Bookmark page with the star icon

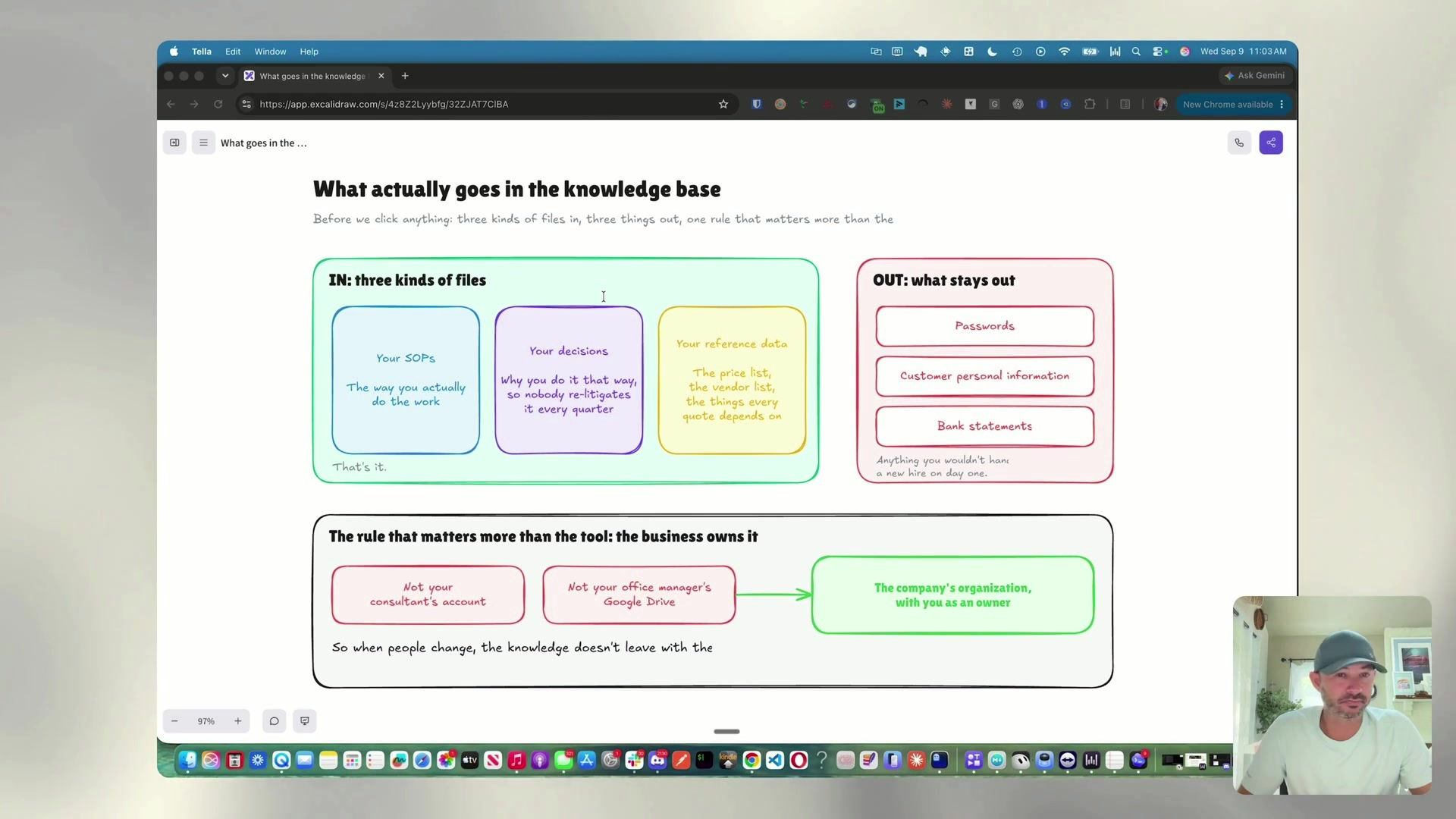click(723, 105)
